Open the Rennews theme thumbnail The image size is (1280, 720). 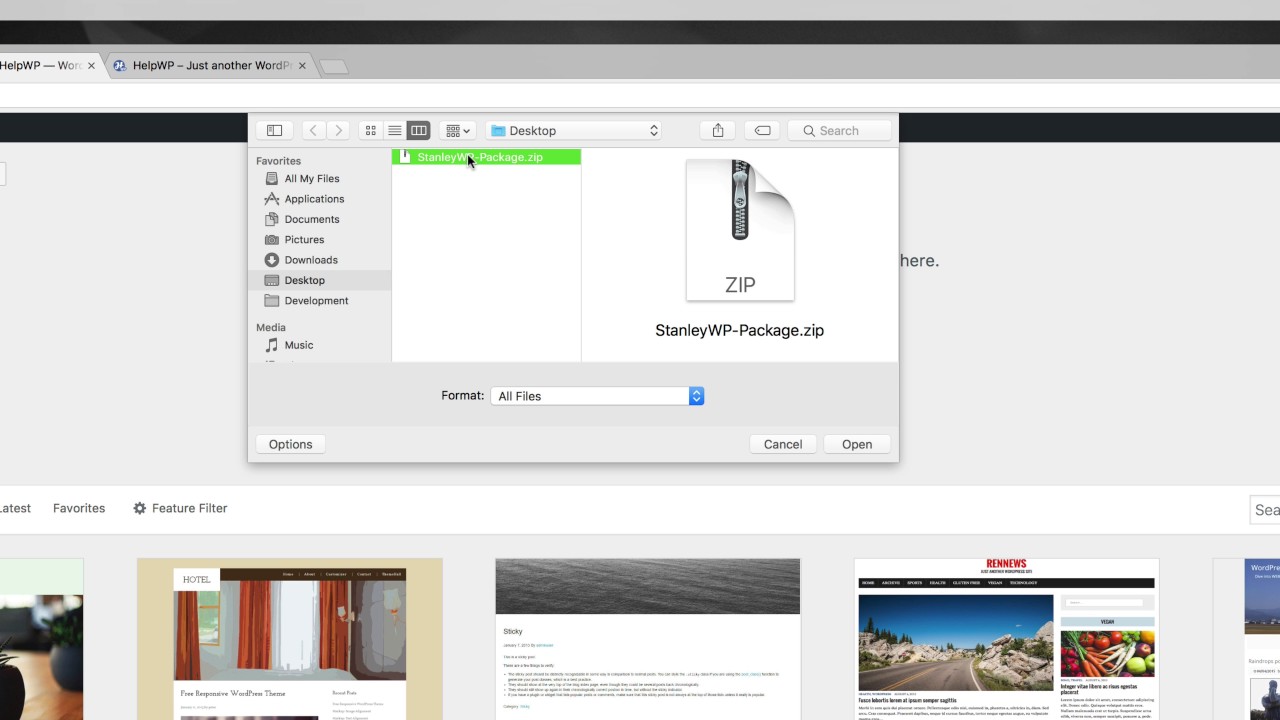pos(1007,639)
